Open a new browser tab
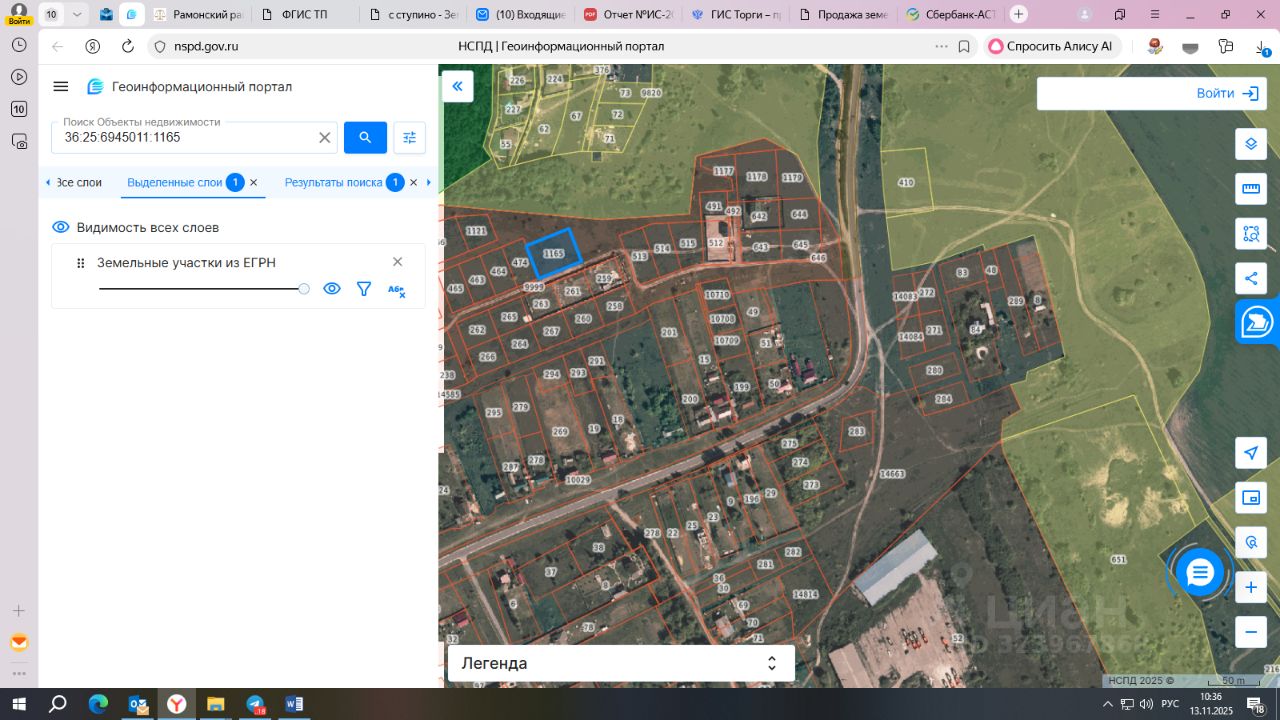 coord(1018,14)
